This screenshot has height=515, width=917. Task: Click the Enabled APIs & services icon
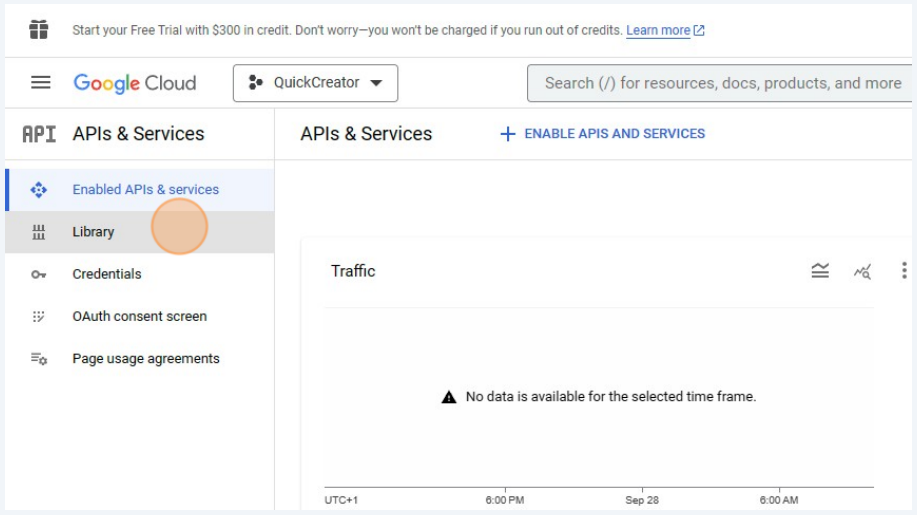39,189
